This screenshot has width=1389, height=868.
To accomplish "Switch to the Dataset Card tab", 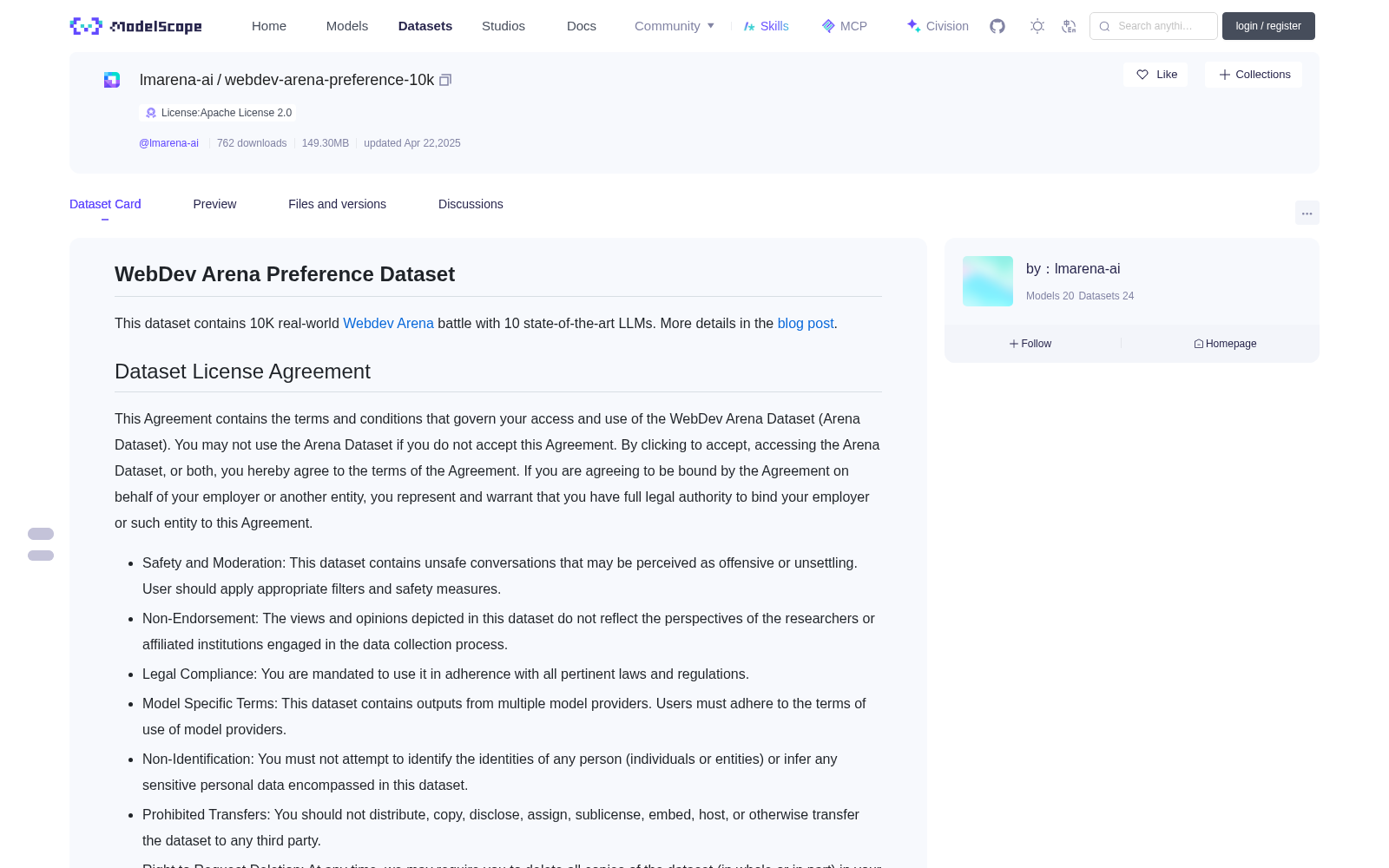I will click(105, 204).
